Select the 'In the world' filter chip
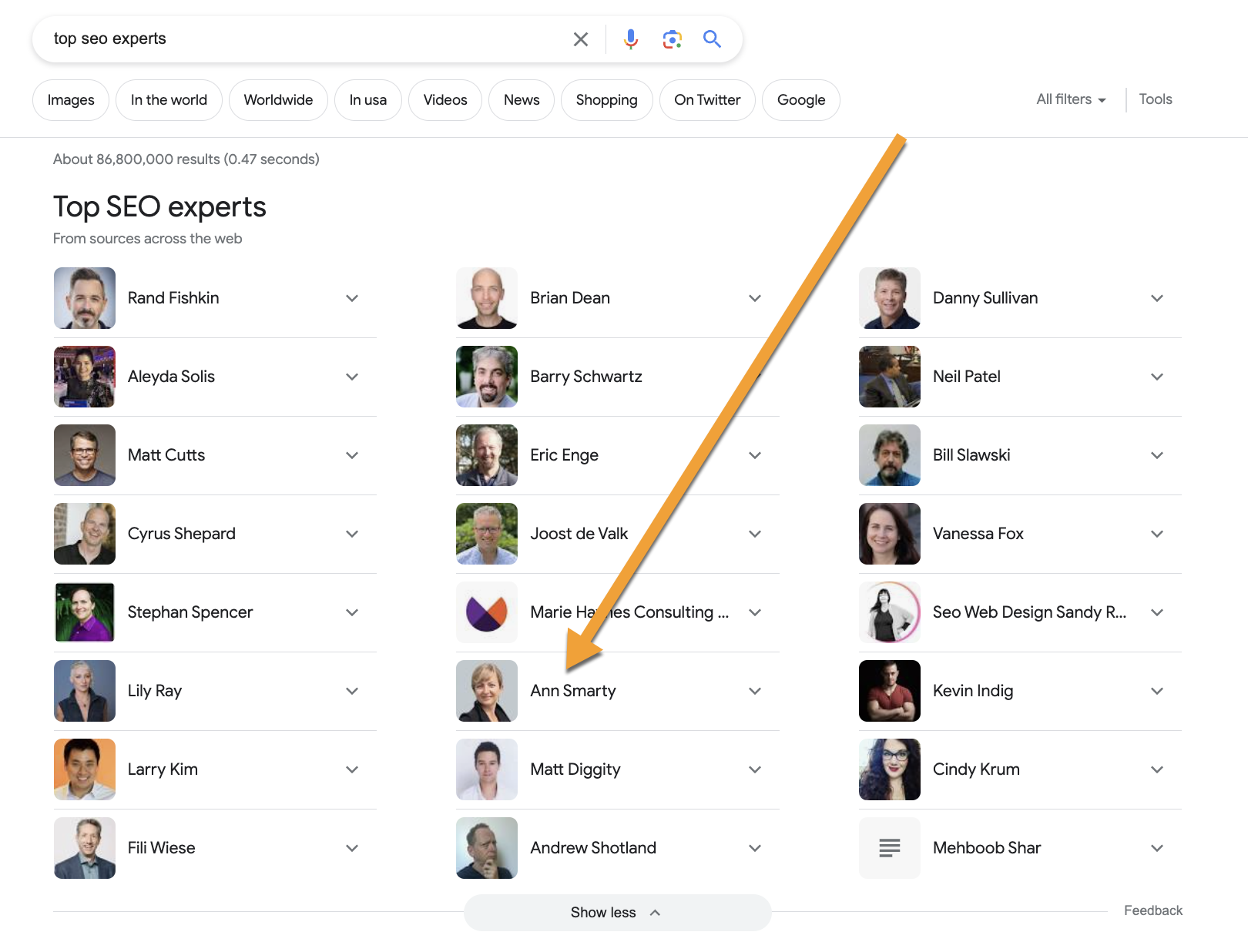The image size is (1248, 952). (x=169, y=100)
